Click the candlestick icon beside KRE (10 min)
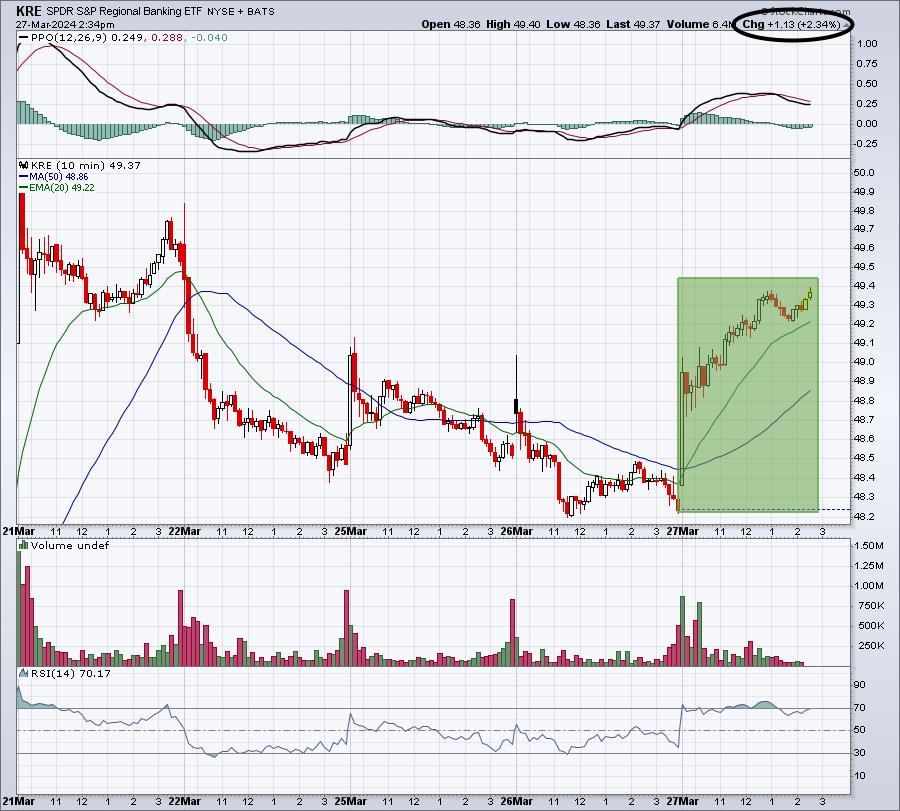 pos(24,165)
